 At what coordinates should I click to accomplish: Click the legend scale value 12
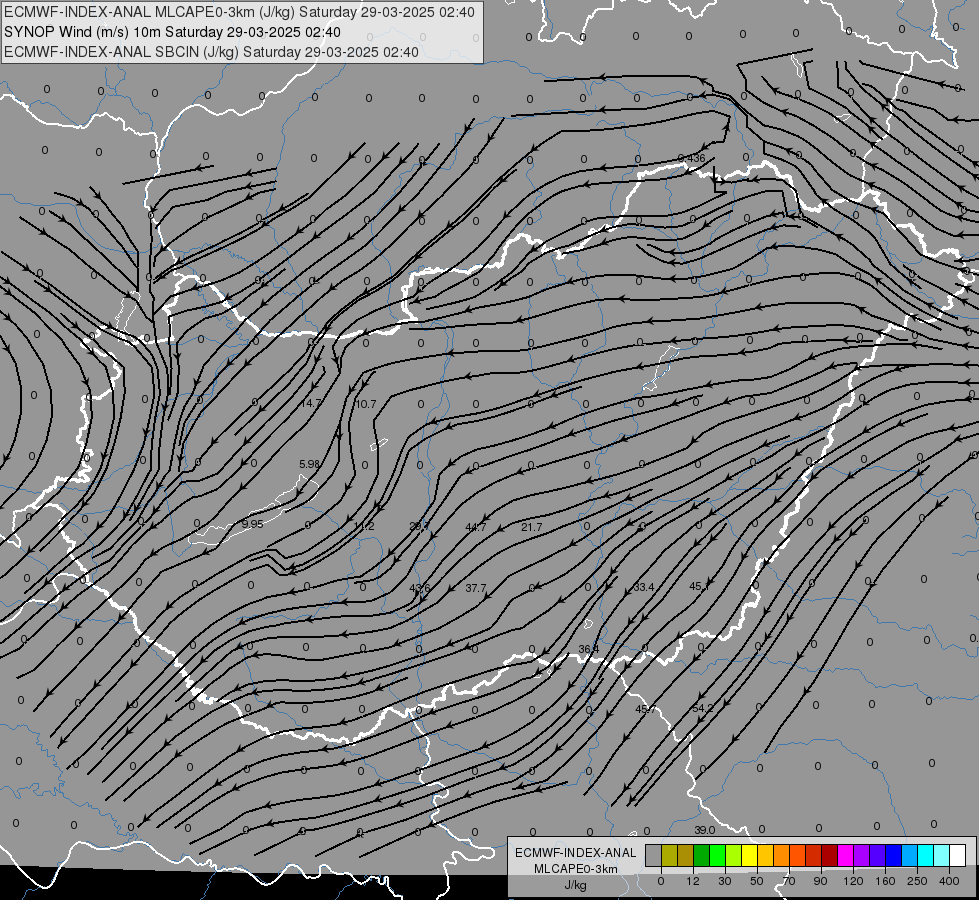(693, 881)
